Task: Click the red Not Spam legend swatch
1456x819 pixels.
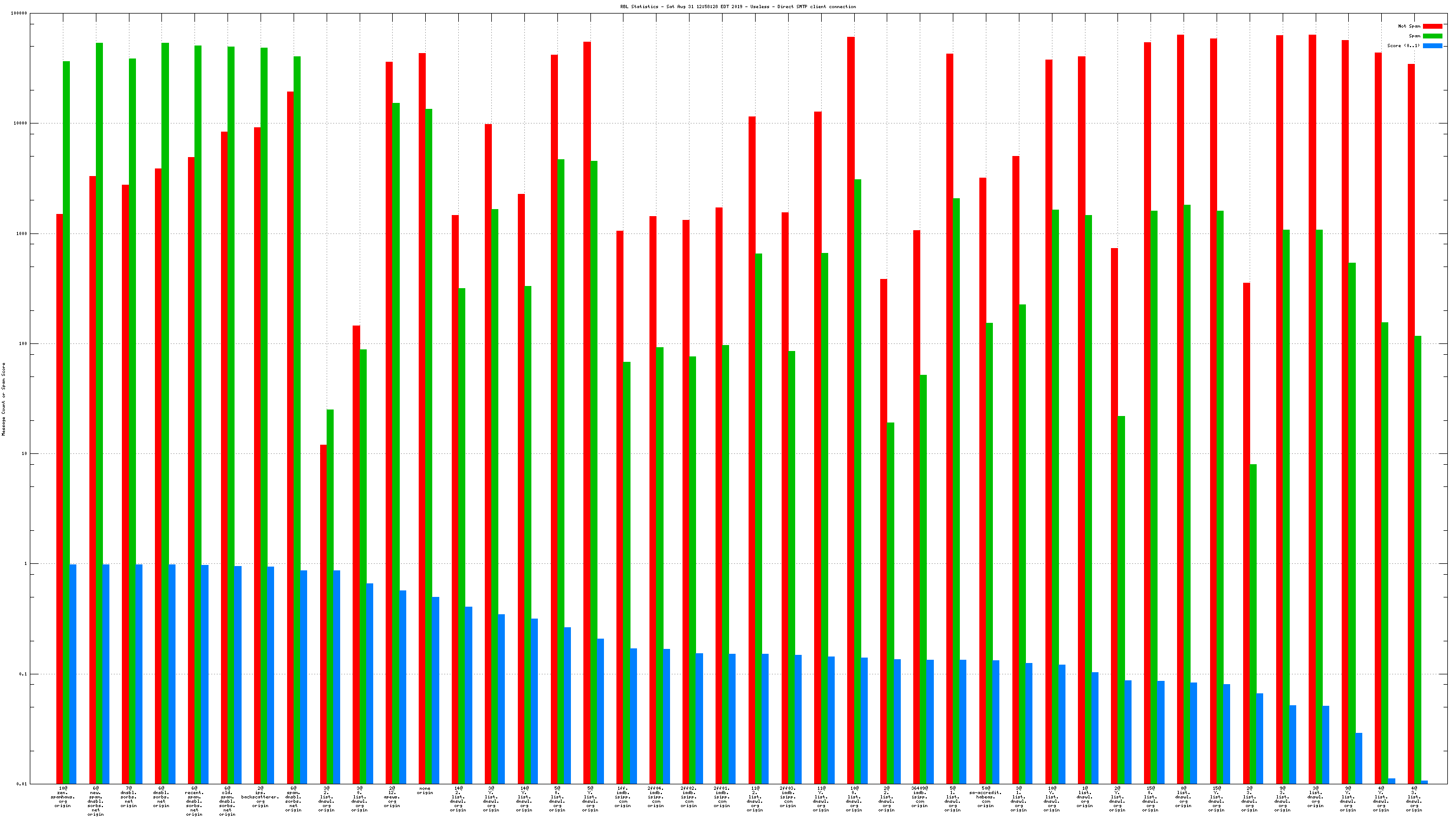Action: pyautogui.click(x=1432, y=26)
